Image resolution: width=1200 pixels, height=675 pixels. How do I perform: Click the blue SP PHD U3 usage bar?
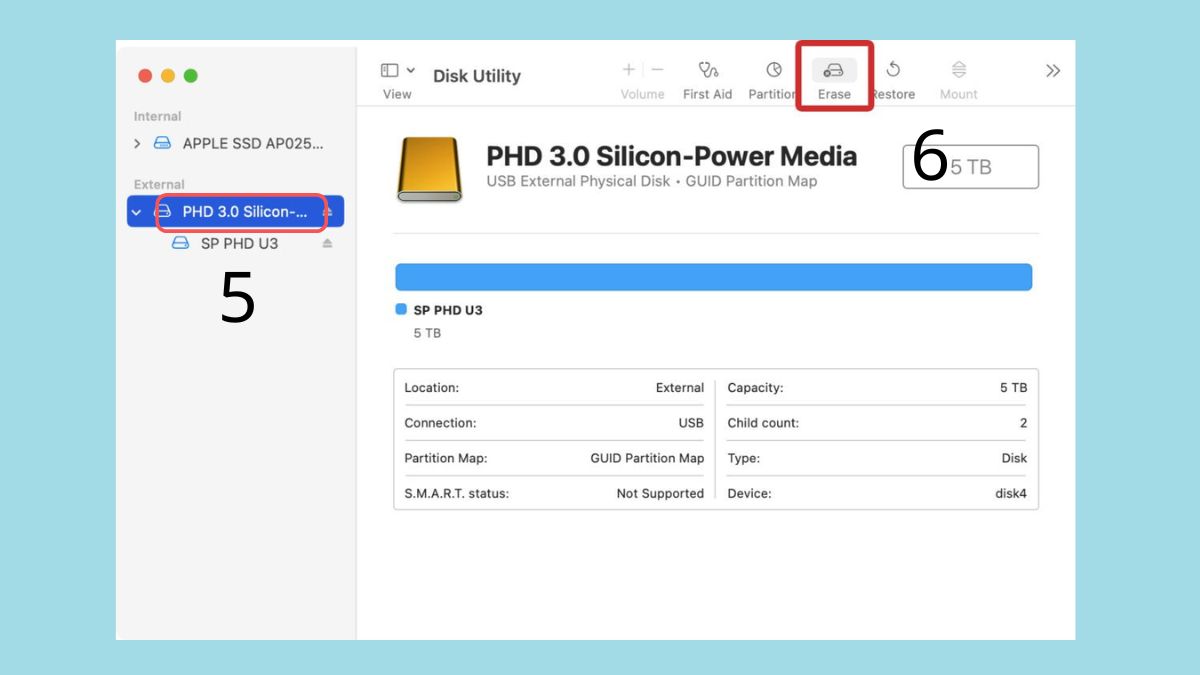coord(713,277)
